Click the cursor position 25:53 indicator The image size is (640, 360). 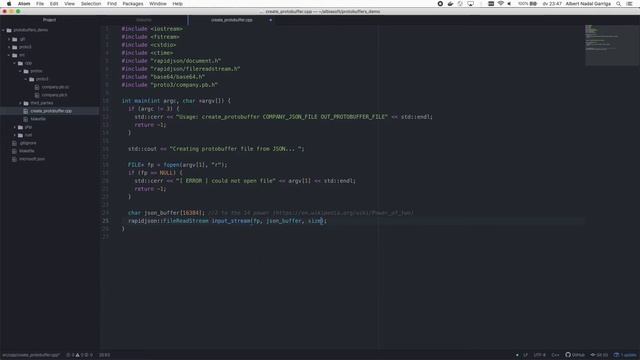[x=104, y=355]
